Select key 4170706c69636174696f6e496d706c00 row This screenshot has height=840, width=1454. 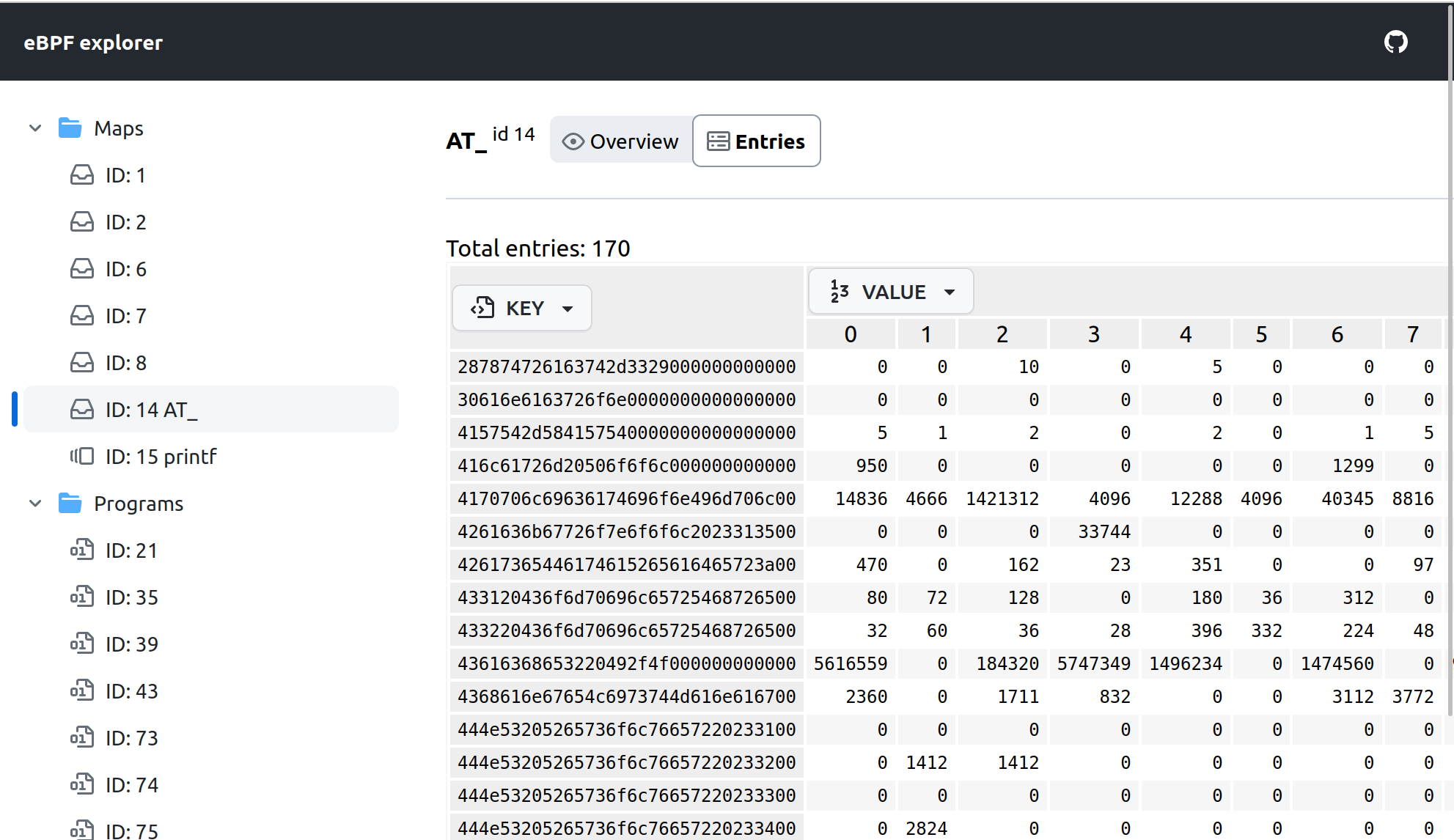tap(626, 499)
